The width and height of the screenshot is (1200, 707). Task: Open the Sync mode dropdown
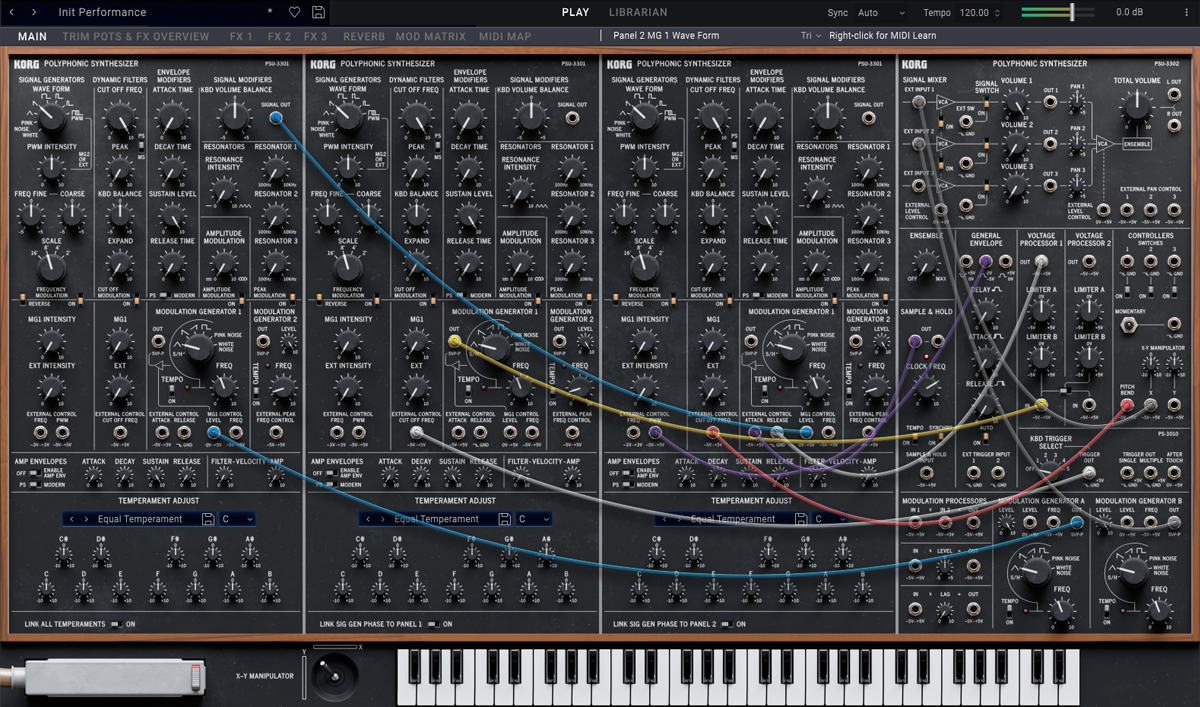pyautogui.click(x=880, y=12)
